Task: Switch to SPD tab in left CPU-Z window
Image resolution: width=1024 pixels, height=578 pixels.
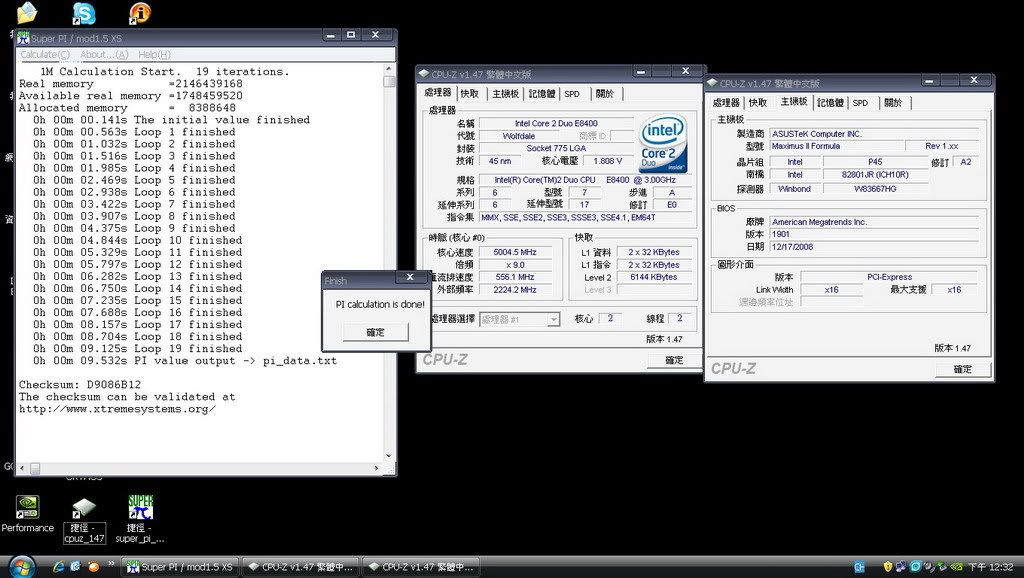Action: coord(572,94)
